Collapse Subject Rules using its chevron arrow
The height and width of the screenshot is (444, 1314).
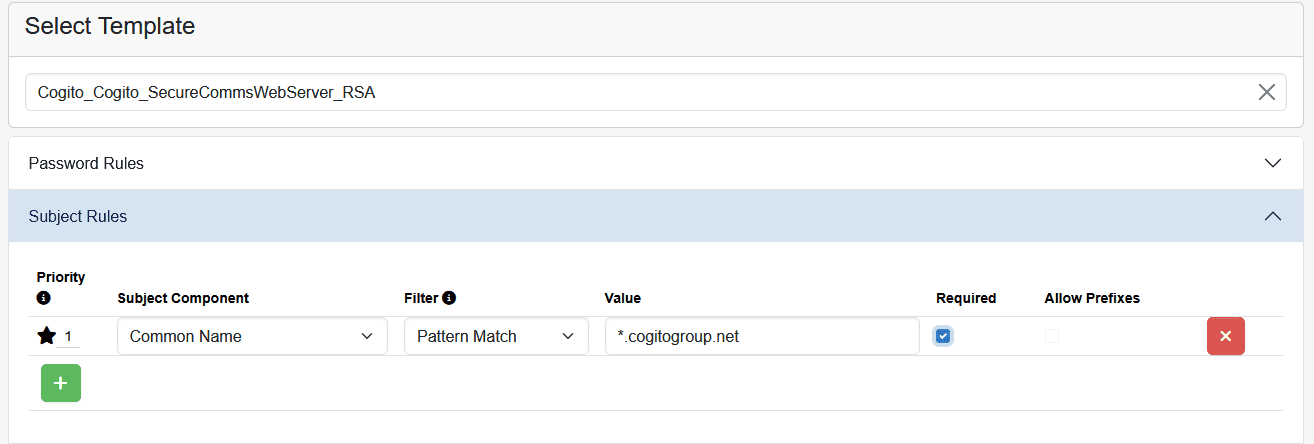click(x=1272, y=216)
